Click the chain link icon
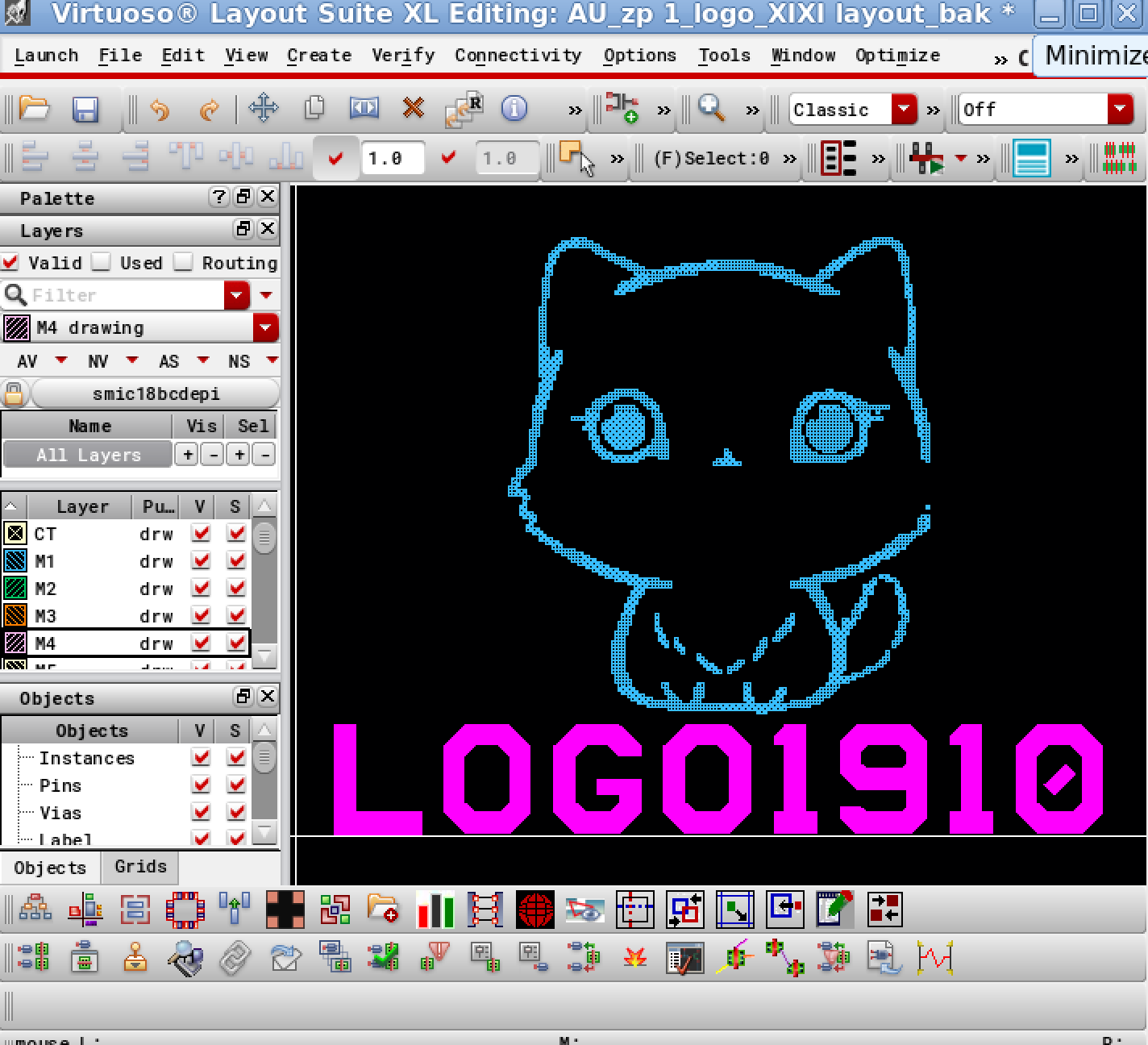The width and height of the screenshot is (1148, 1045). click(235, 958)
